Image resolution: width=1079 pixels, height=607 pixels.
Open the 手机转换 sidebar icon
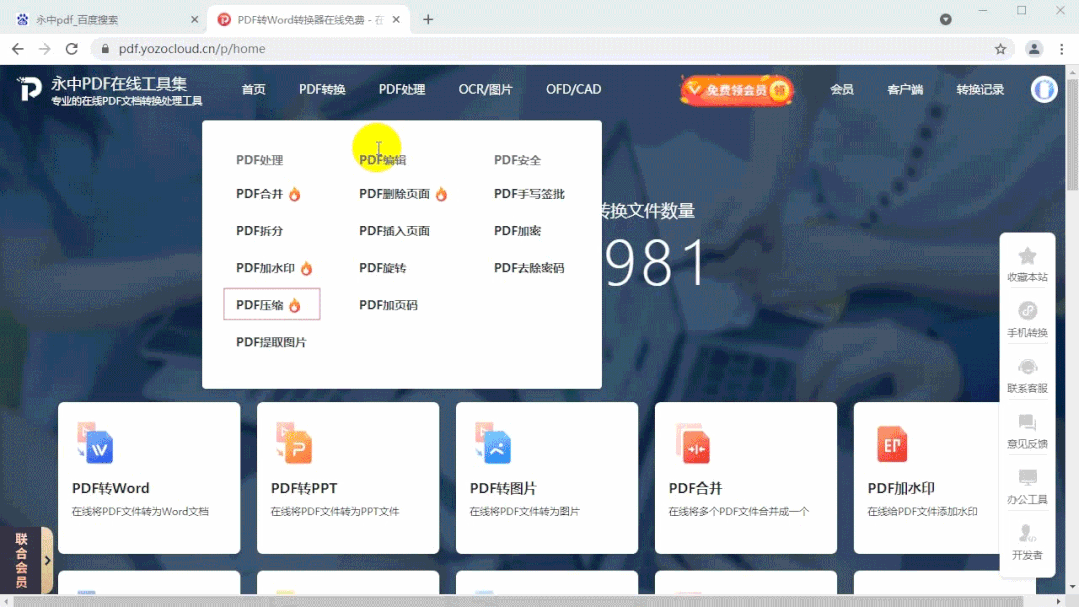pos(1027,311)
